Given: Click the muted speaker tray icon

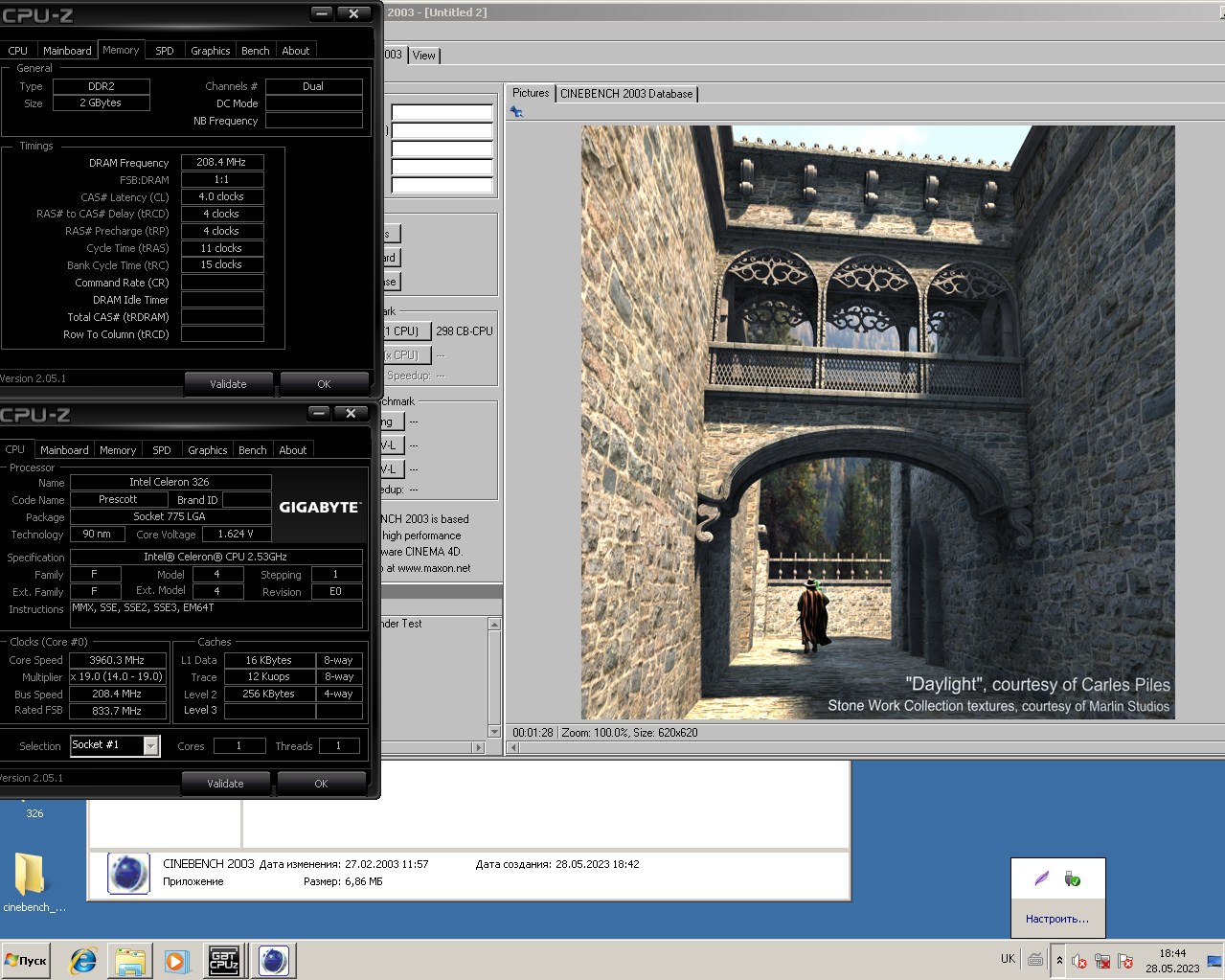Looking at the screenshot, I should click(x=1078, y=961).
